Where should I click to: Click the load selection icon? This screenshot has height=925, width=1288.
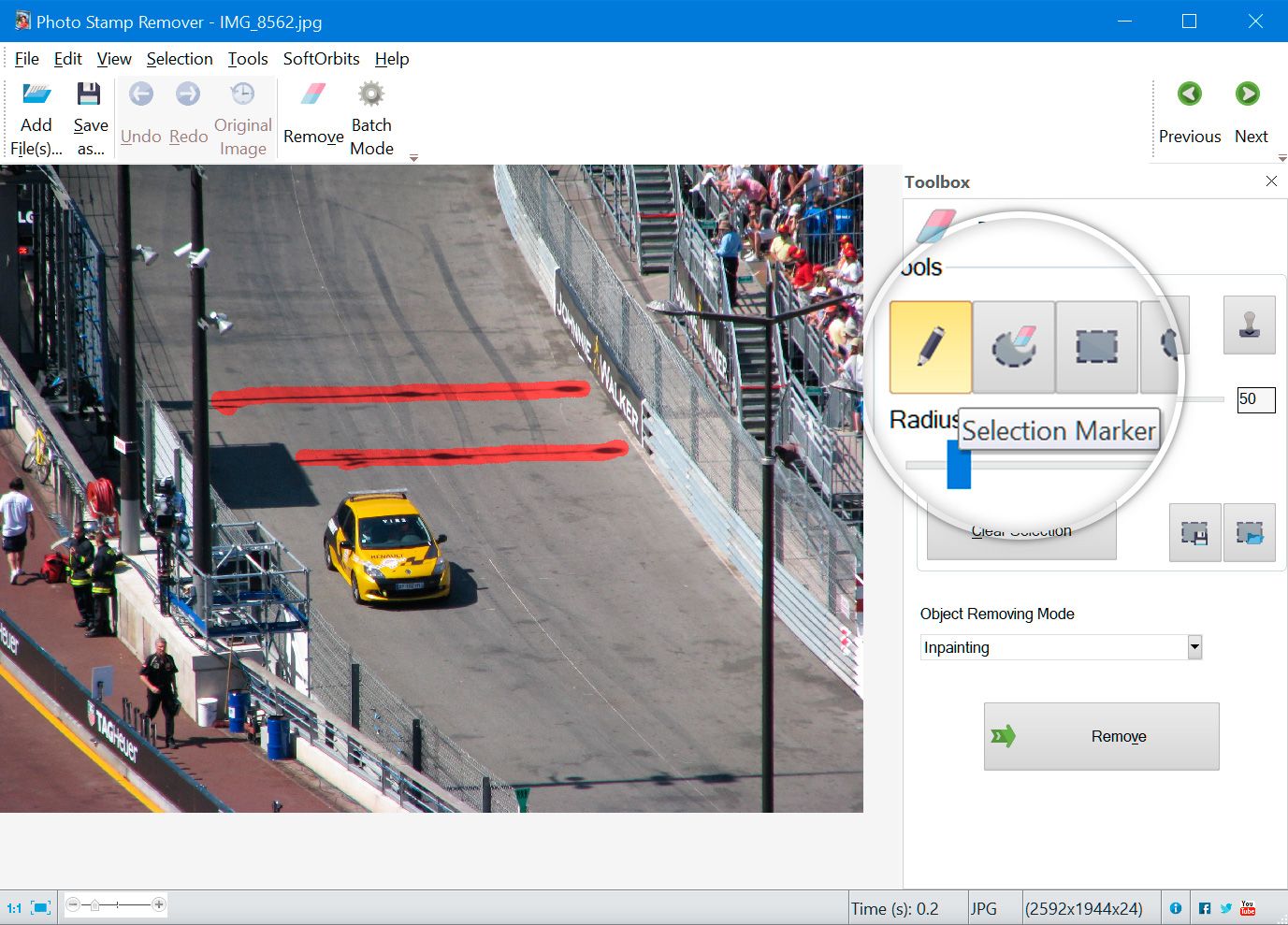1249,532
